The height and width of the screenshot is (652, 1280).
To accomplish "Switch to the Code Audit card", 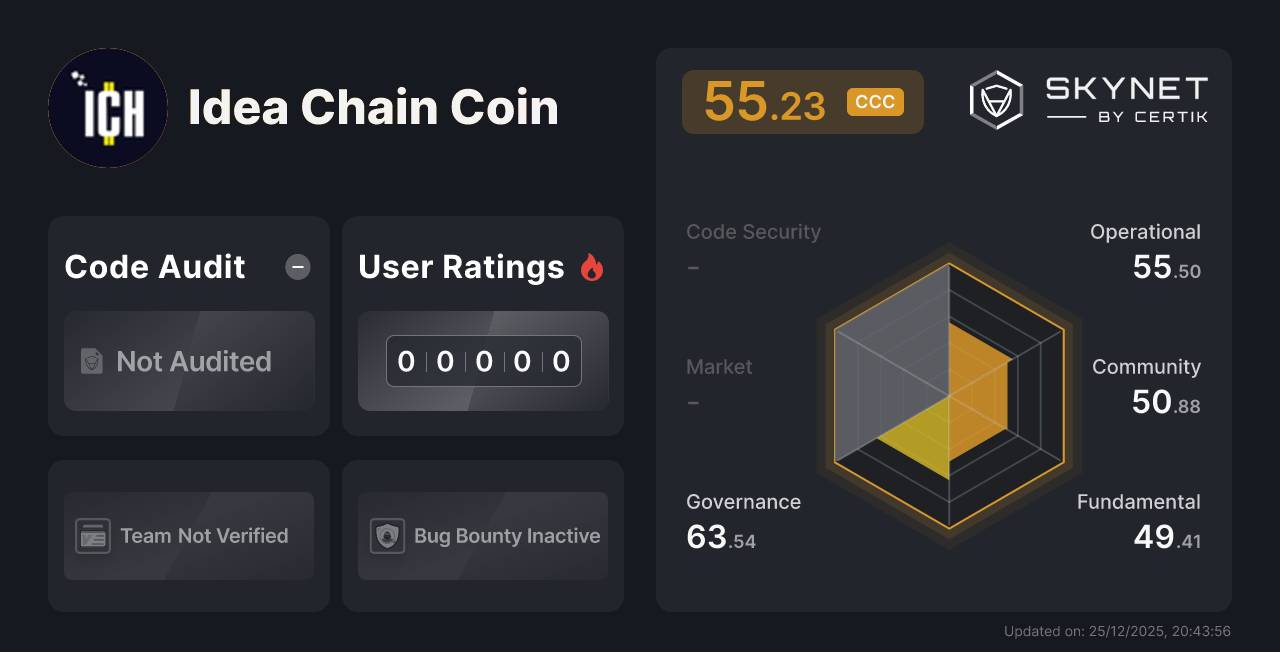I will tap(188, 325).
